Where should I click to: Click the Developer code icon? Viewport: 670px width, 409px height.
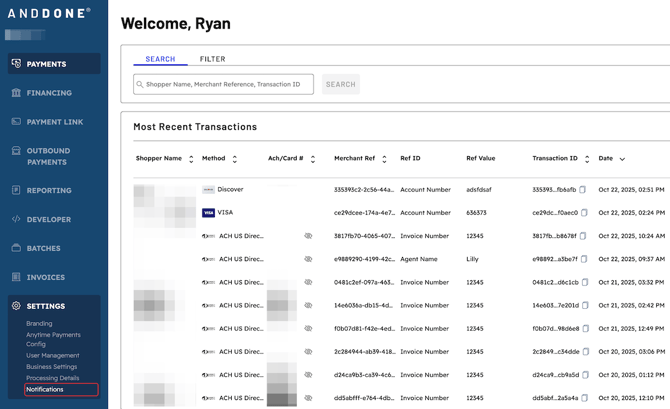coord(16,219)
